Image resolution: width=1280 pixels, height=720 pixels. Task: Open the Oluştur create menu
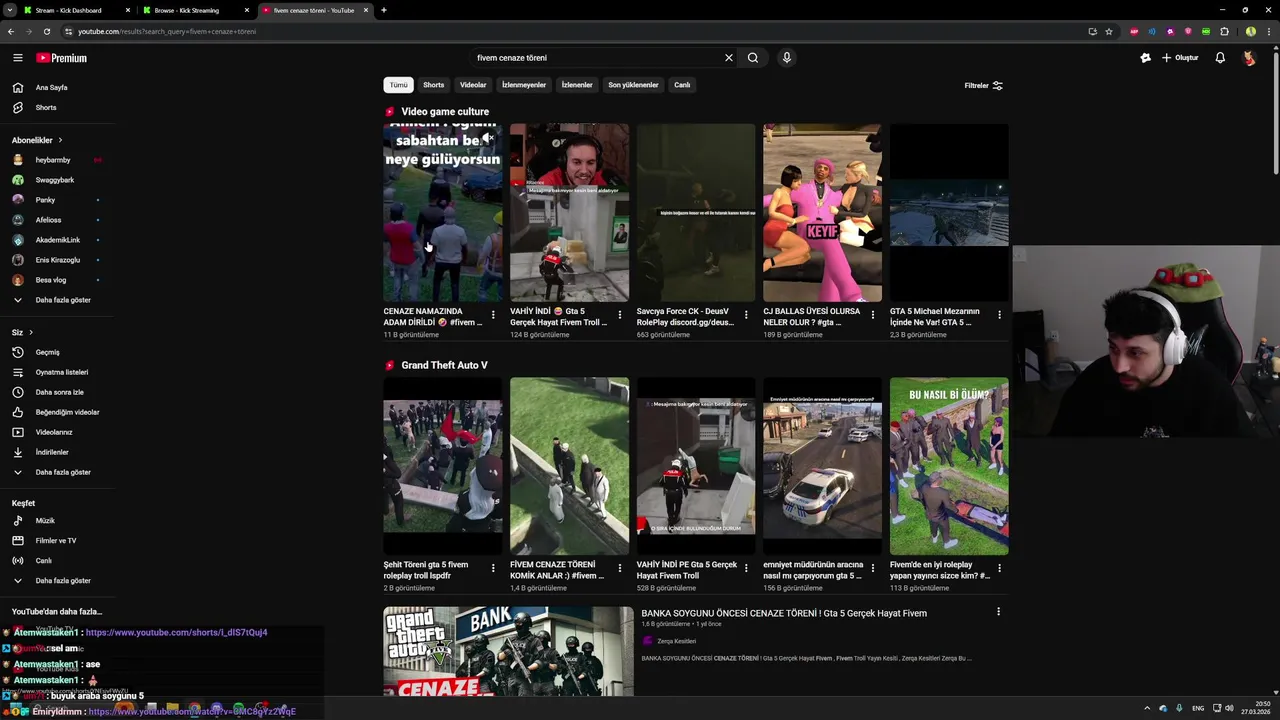(x=1180, y=58)
